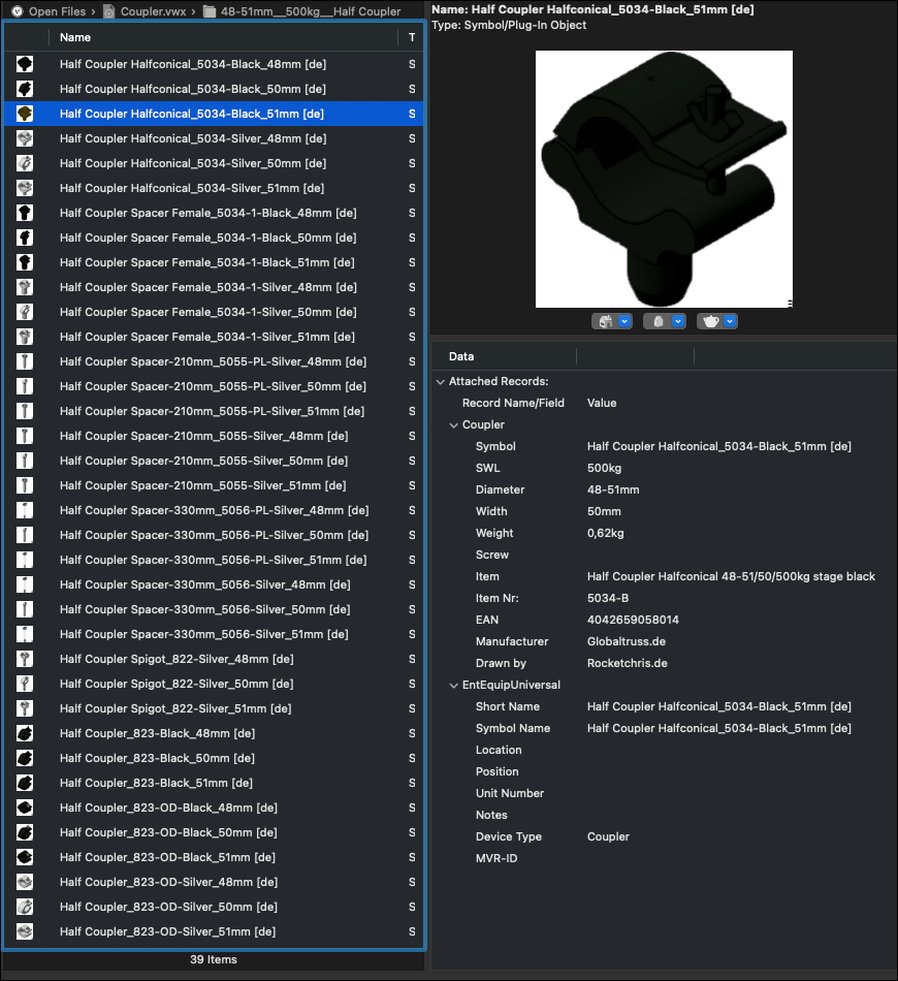Click the Width value 50mm
Image resolution: width=898 pixels, height=981 pixels.
(x=604, y=512)
